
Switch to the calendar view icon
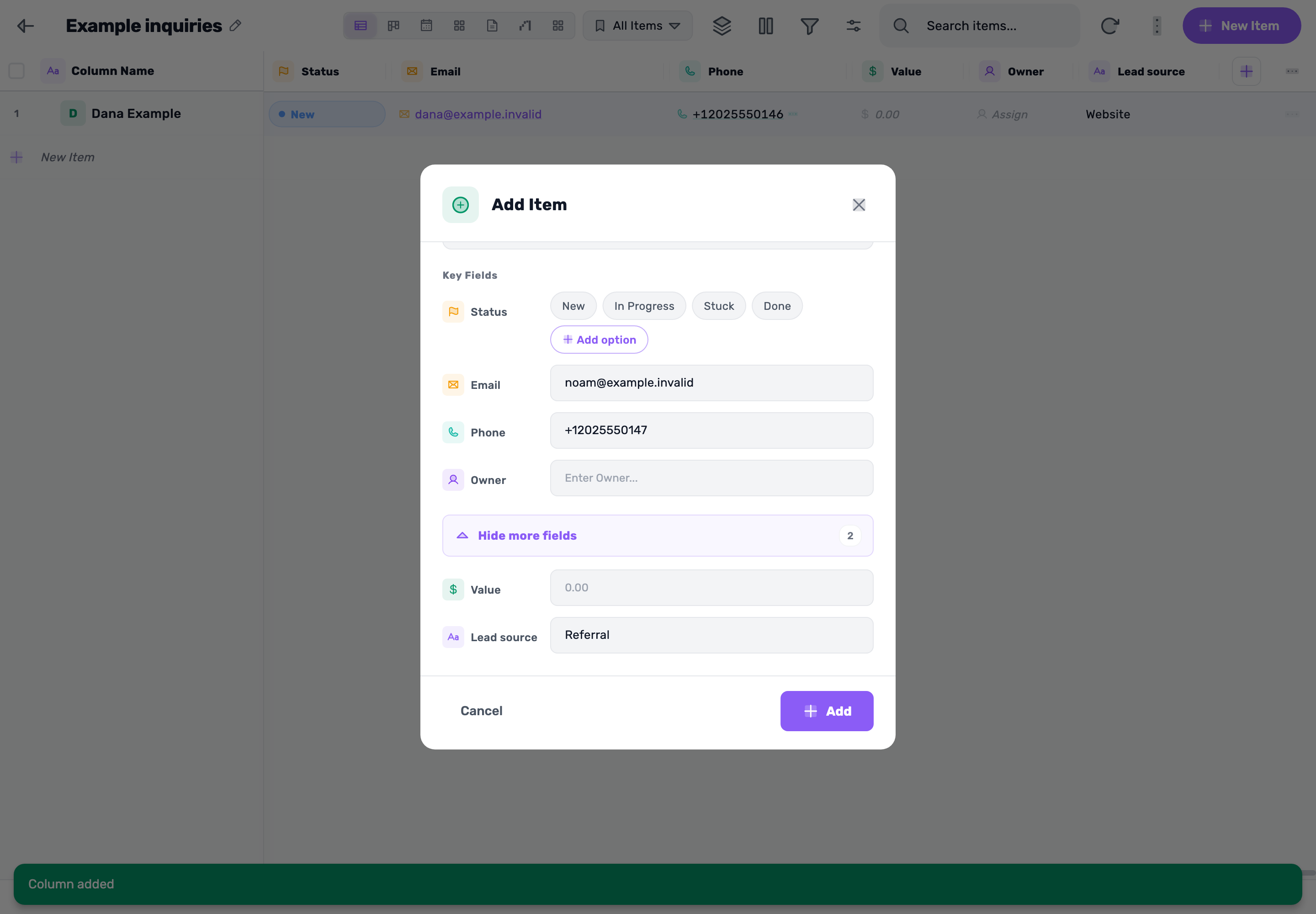[x=426, y=26]
